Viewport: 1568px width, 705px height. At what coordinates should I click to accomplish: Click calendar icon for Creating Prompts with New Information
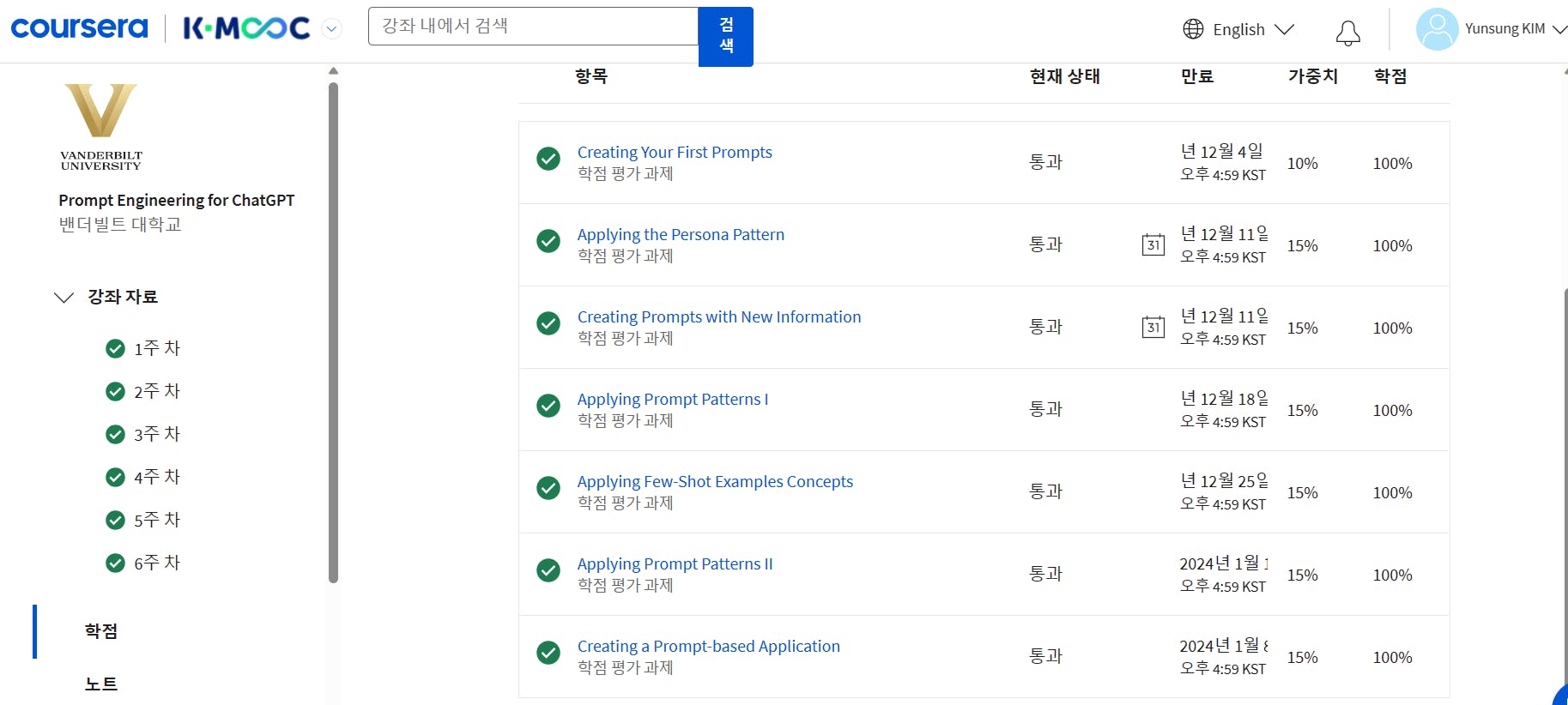1153,327
